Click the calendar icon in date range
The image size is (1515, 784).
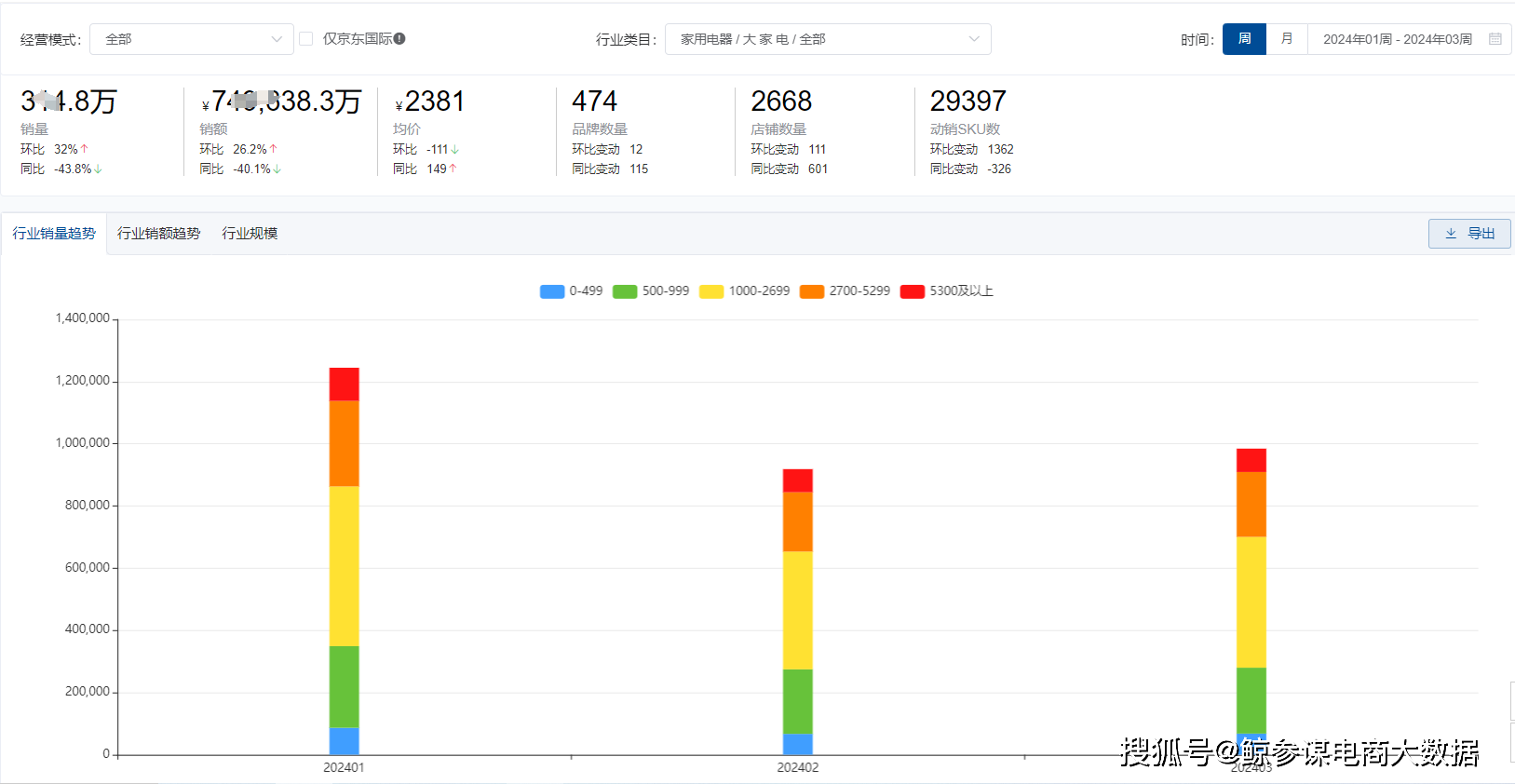1495,39
